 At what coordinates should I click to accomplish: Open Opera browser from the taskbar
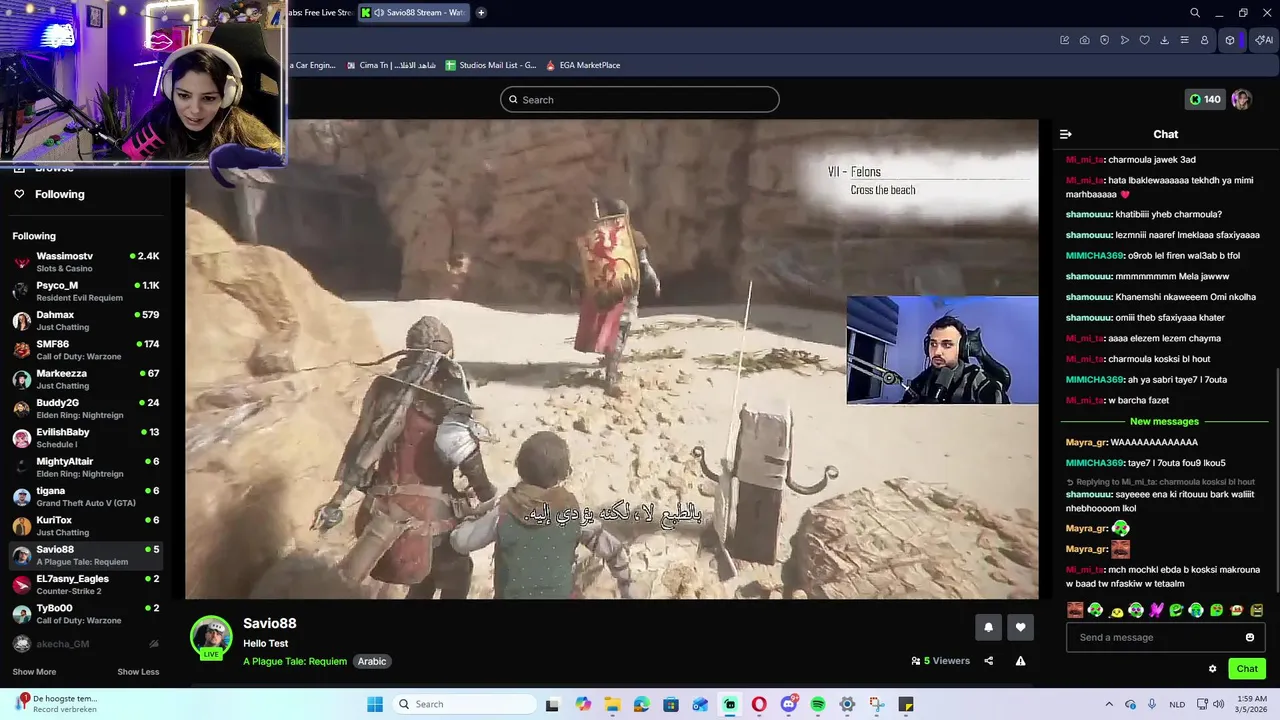click(759, 704)
